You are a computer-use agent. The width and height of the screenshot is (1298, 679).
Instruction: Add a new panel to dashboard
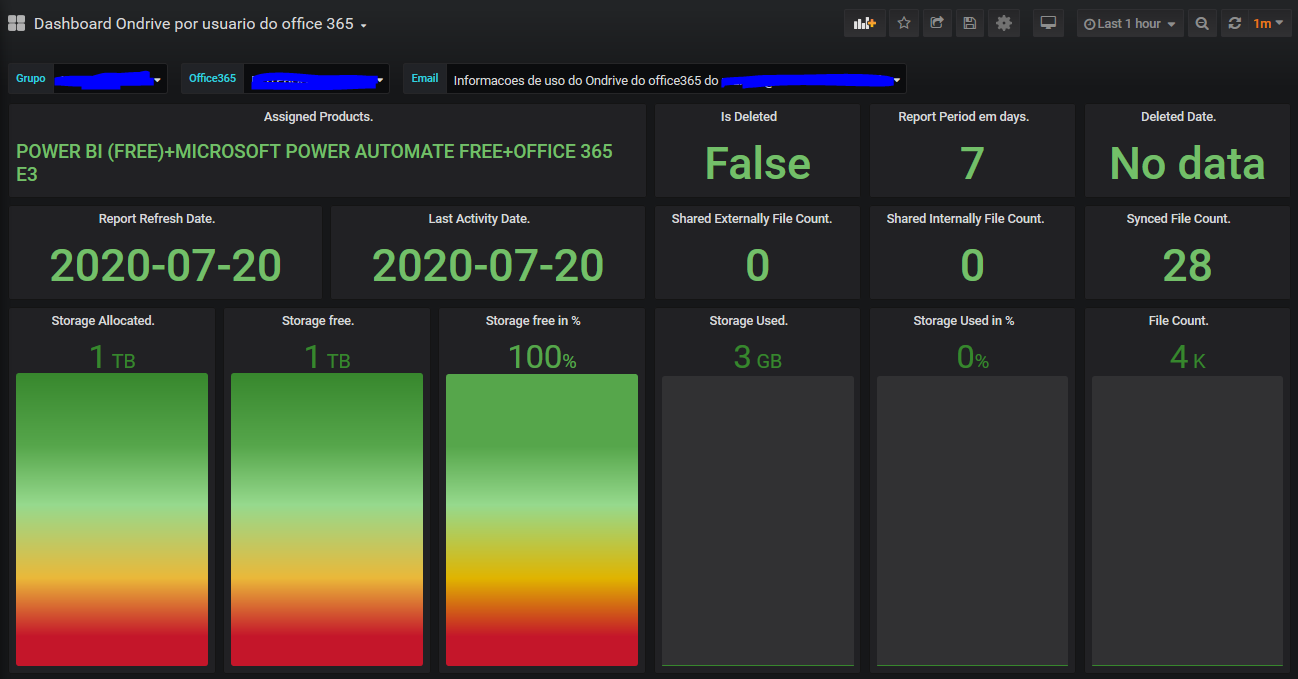865,23
